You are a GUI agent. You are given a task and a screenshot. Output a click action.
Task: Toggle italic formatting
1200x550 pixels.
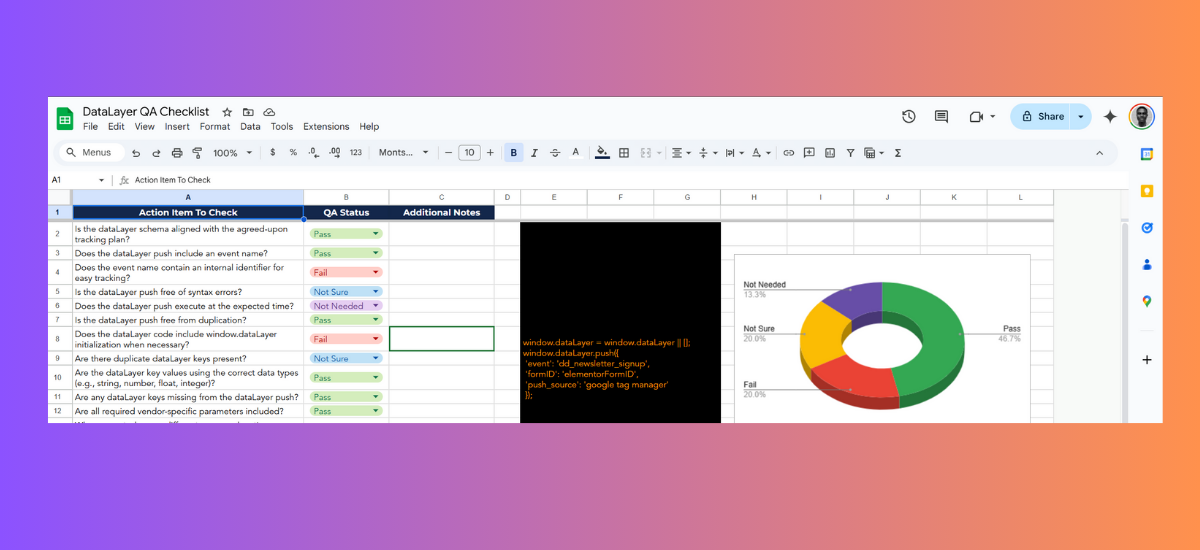(x=535, y=153)
